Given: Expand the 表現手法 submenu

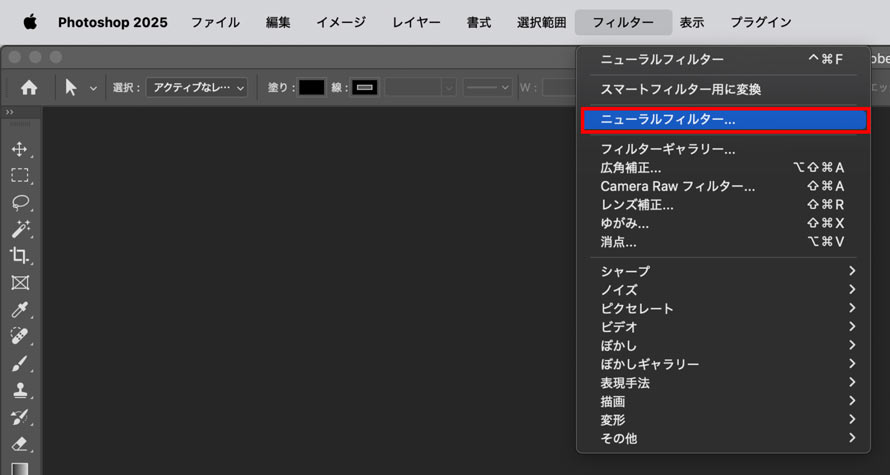Looking at the screenshot, I should 723,383.
